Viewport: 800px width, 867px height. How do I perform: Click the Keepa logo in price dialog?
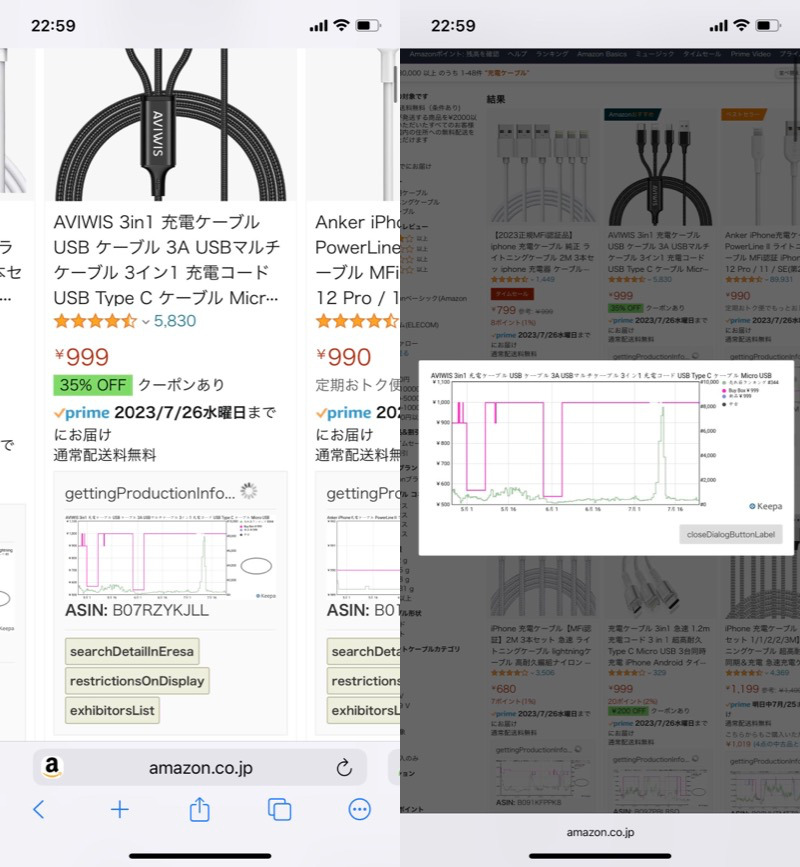(x=765, y=507)
